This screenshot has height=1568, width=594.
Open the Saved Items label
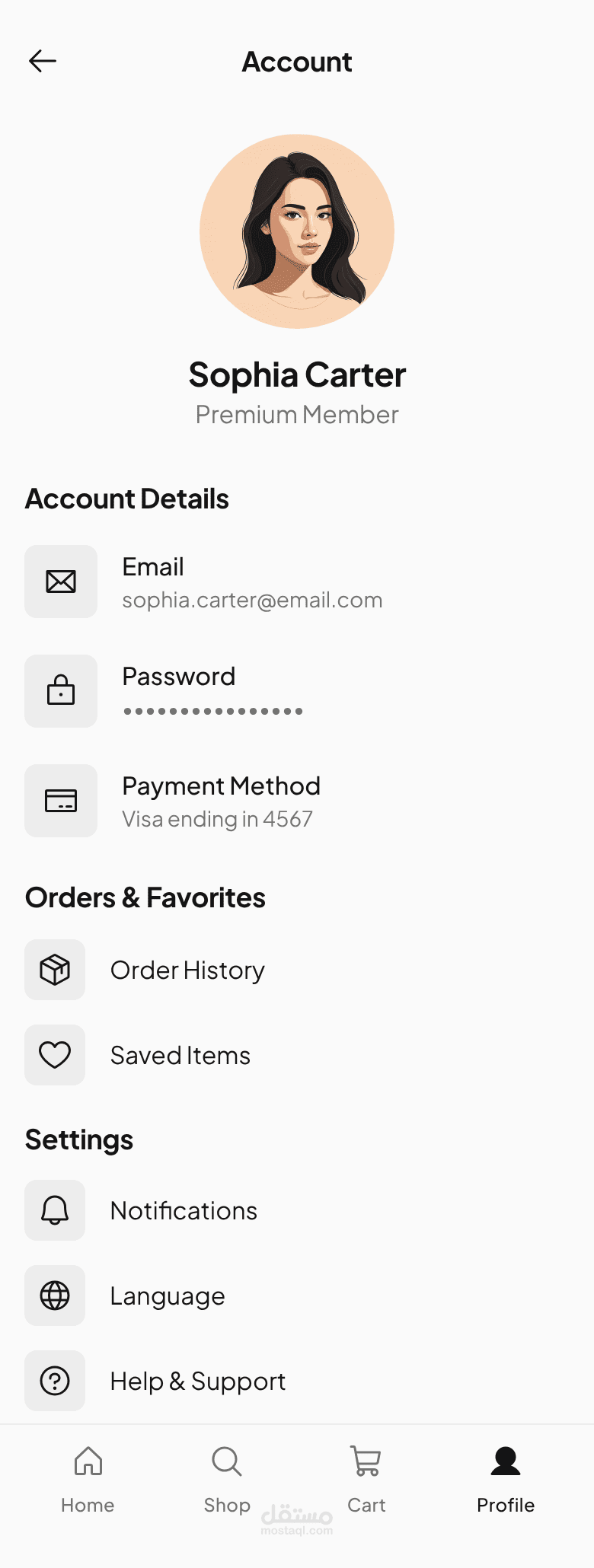point(180,1056)
